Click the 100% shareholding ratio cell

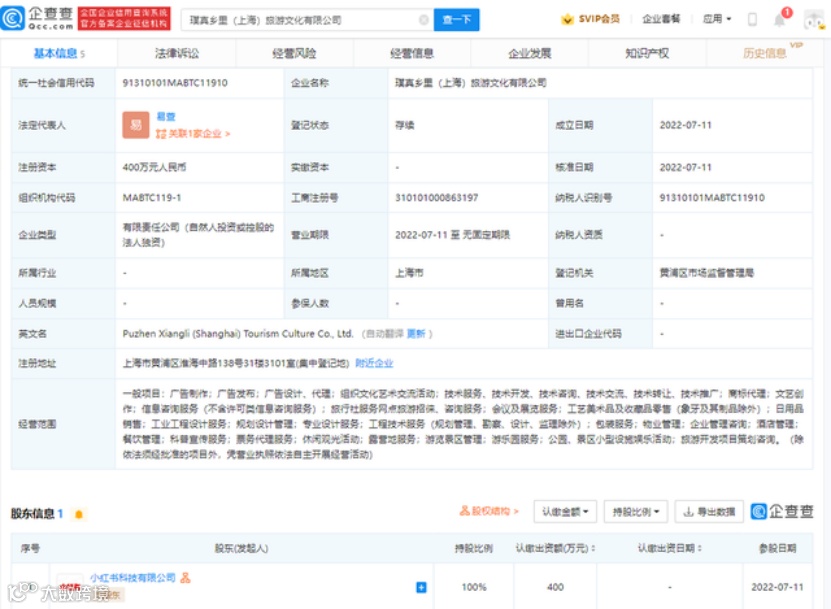(x=474, y=587)
